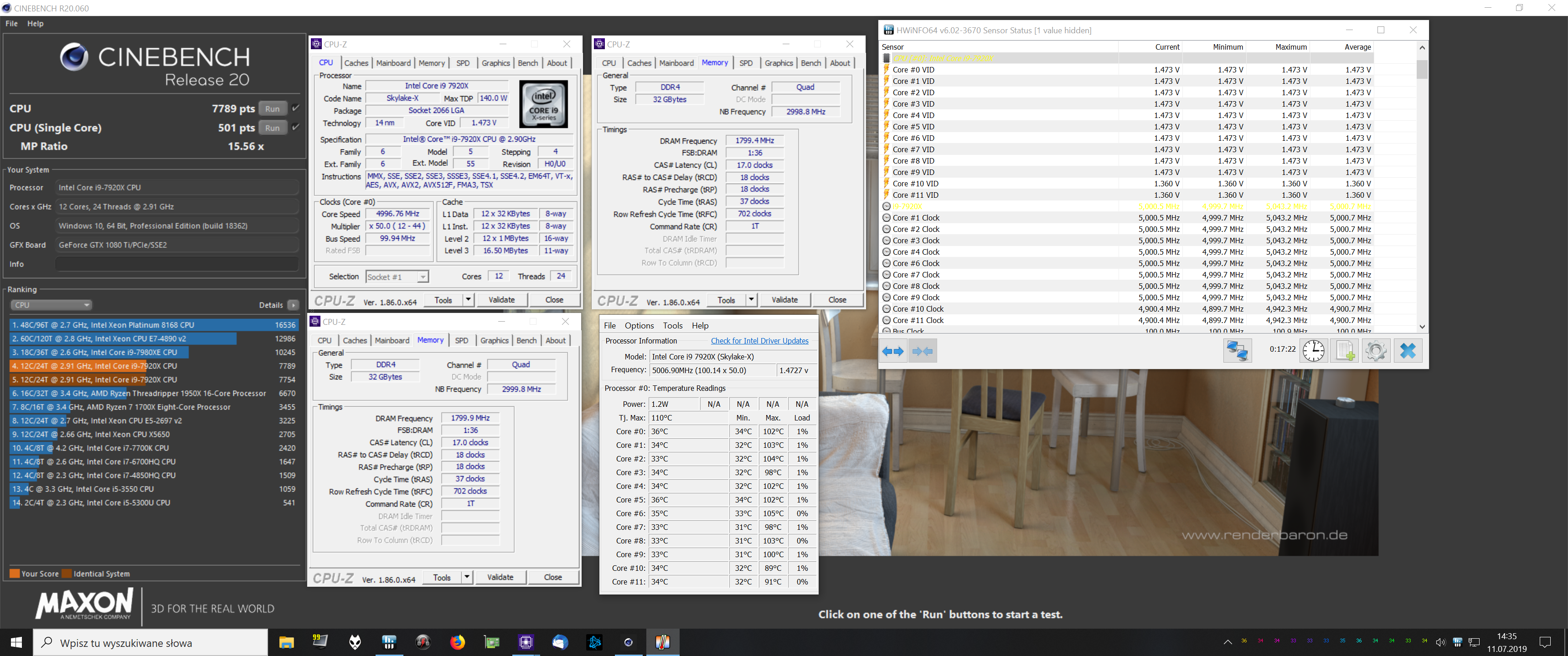Open foobar2000 alien-face taskbar icon

355,642
